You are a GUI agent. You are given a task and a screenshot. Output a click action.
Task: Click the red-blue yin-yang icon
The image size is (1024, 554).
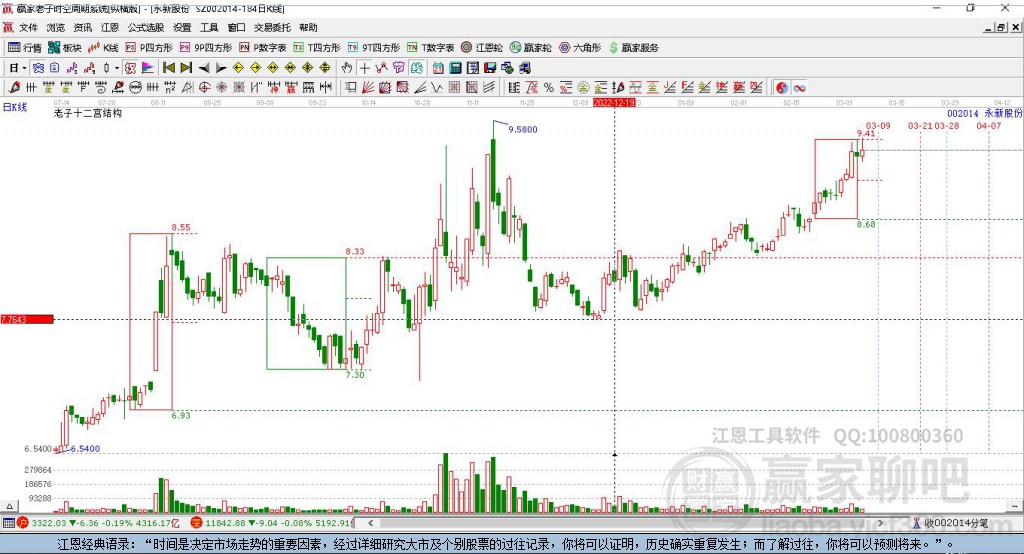(782, 88)
